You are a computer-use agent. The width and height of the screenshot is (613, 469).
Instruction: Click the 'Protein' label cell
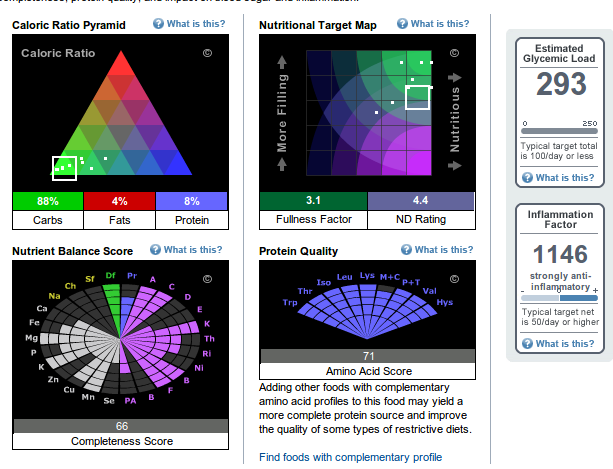pos(192,220)
